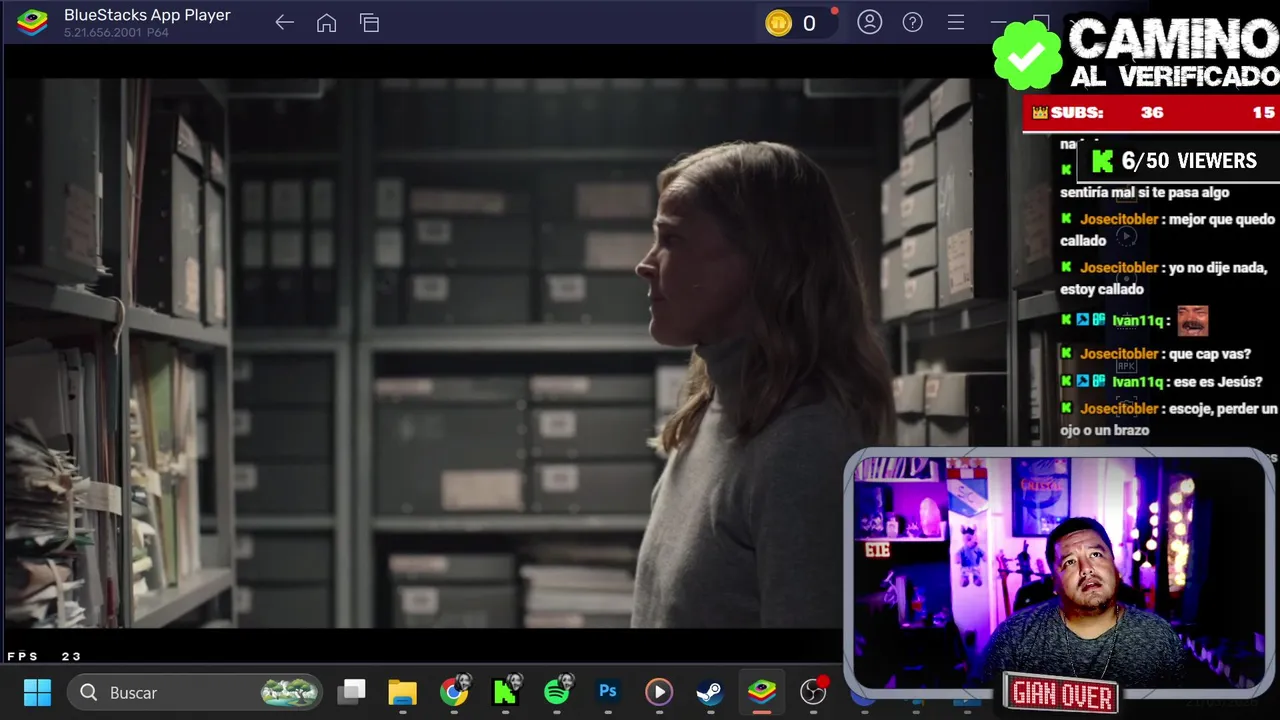This screenshot has height=720, width=1280.
Task: Open Steam from the taskbar
Action: pyautogui.click(x=710, y=692)
